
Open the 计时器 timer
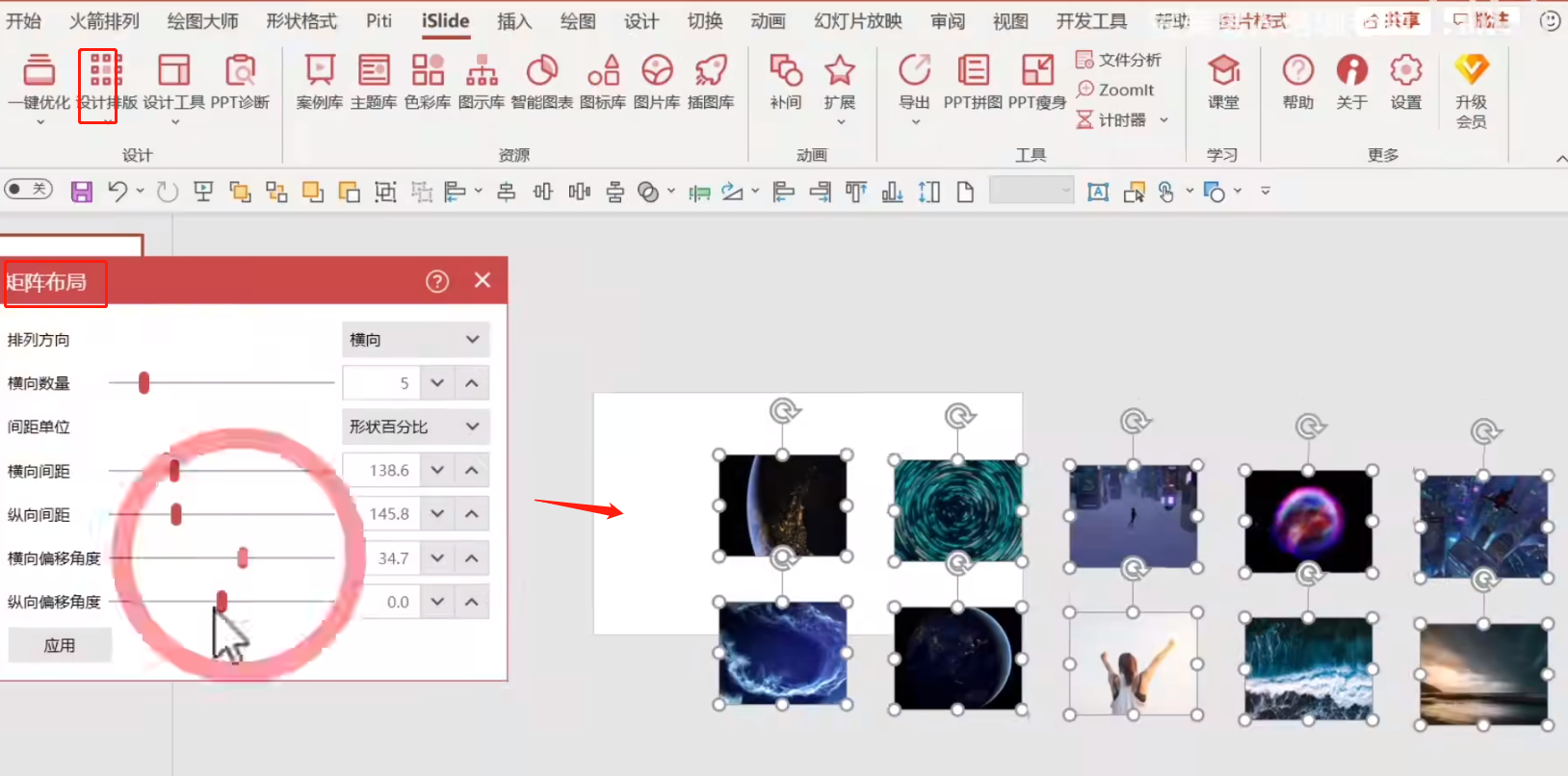pyautogui.click(x=1111, y=120)
